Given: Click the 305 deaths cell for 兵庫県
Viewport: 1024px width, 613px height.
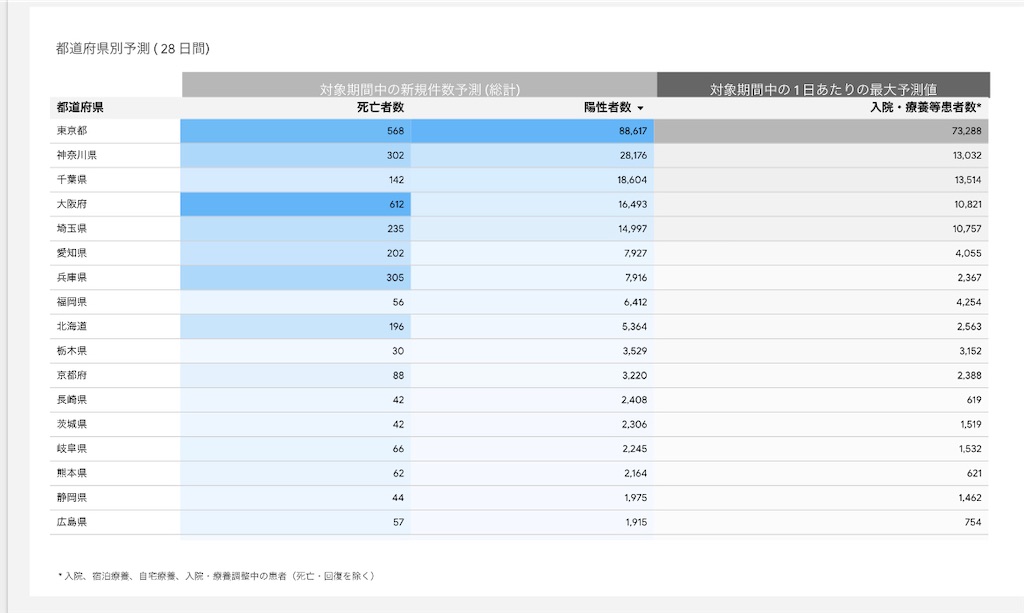Looking at the screenshot, I should tap(296, 278).
